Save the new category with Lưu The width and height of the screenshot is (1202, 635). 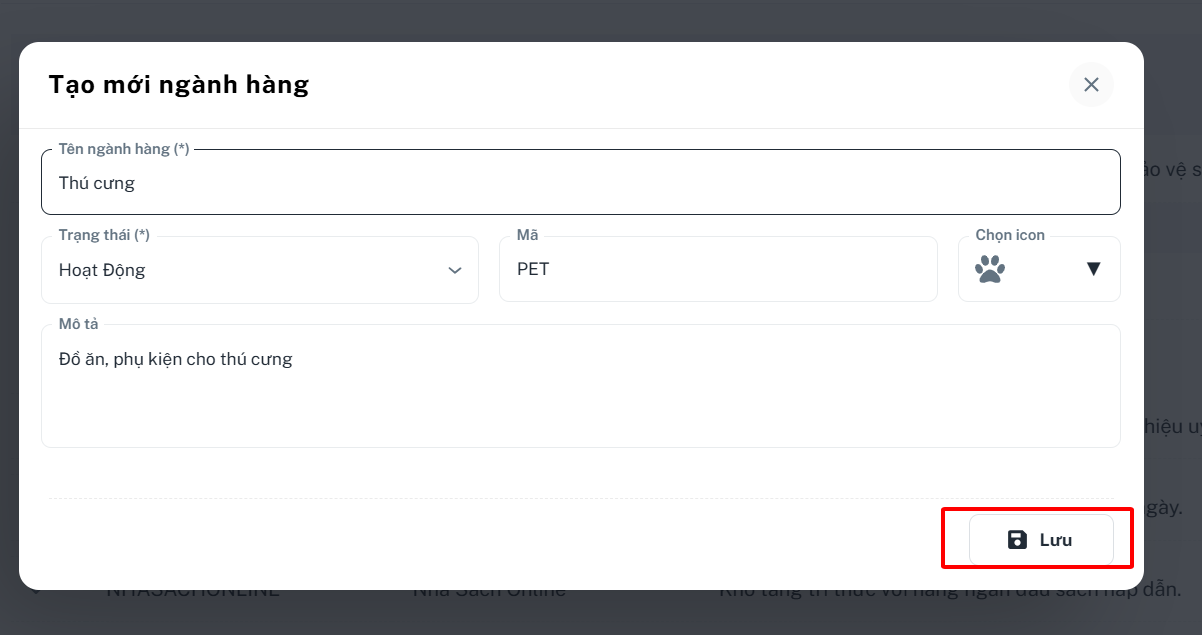pyautogui.click(x=1041, y=540)
